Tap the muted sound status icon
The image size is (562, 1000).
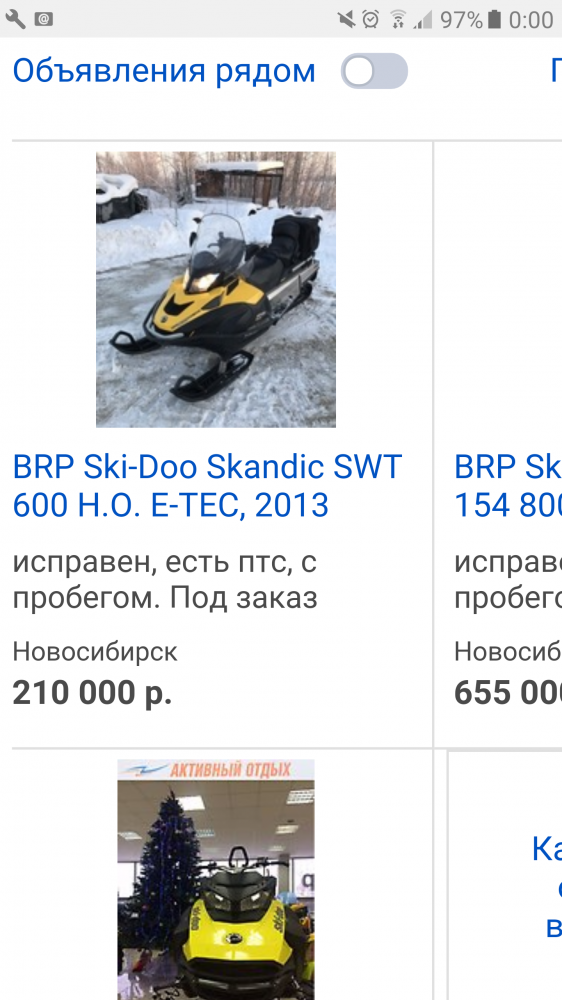pos(346,19)
